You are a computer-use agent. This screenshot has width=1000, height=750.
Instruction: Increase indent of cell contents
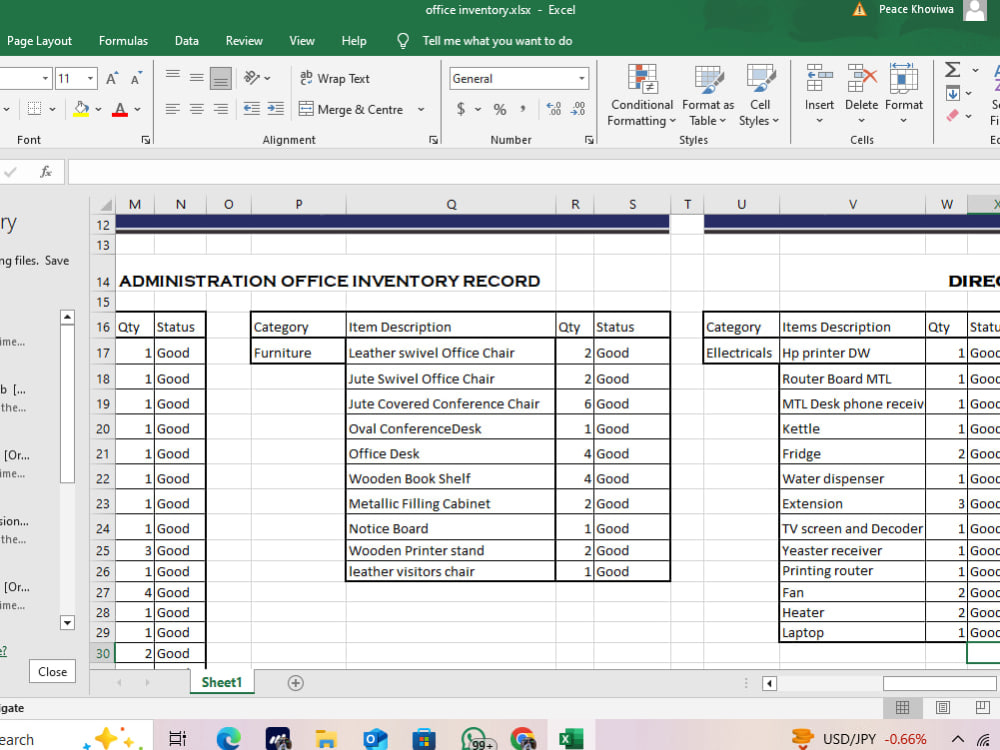pyautogui.click(x=276, y=108)
